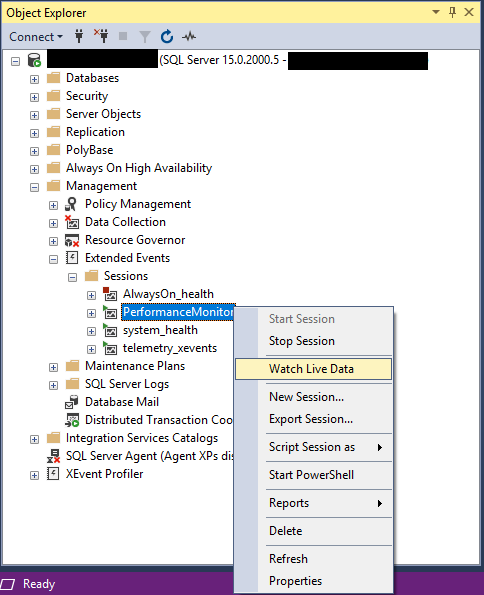Screen dimensions: 484x595
Task: Click the Databases folder icon
Action: [54, 78]
